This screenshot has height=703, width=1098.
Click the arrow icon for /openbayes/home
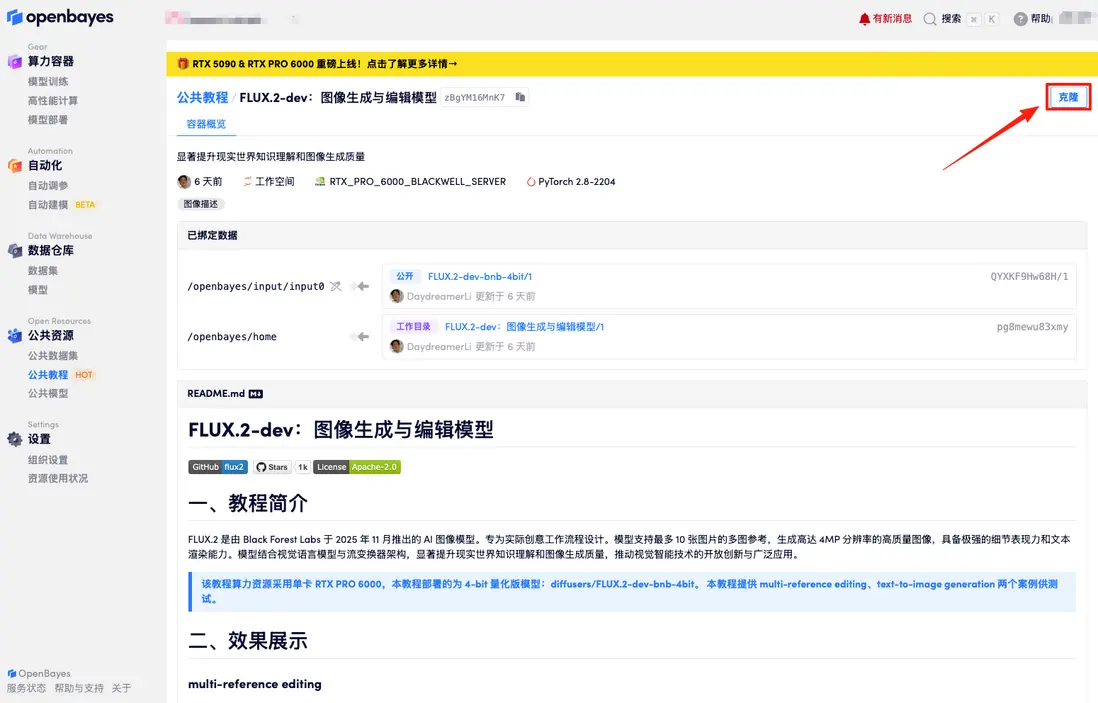tap(362, 337)
